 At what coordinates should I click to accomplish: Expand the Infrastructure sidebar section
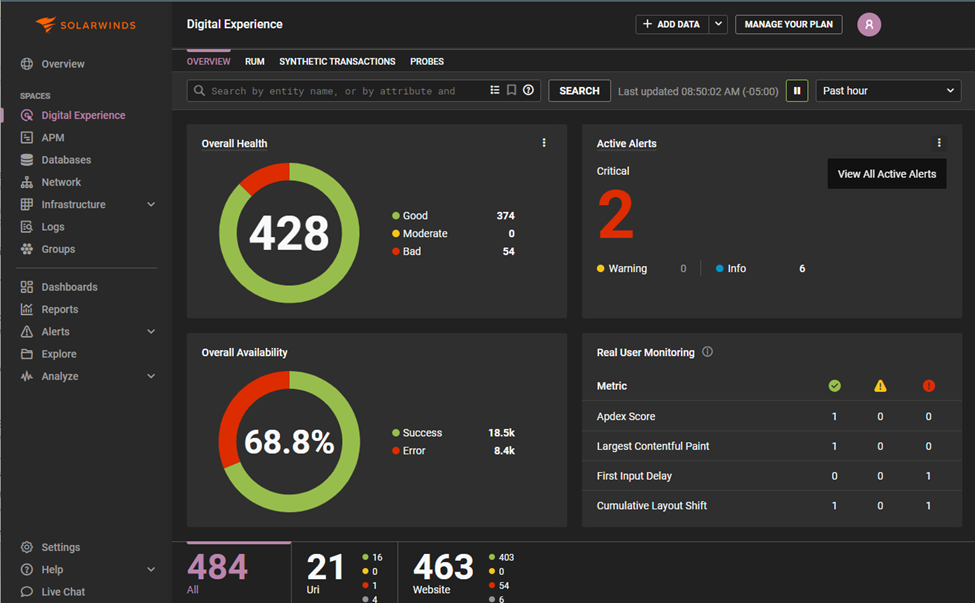[x=151, y=204]
